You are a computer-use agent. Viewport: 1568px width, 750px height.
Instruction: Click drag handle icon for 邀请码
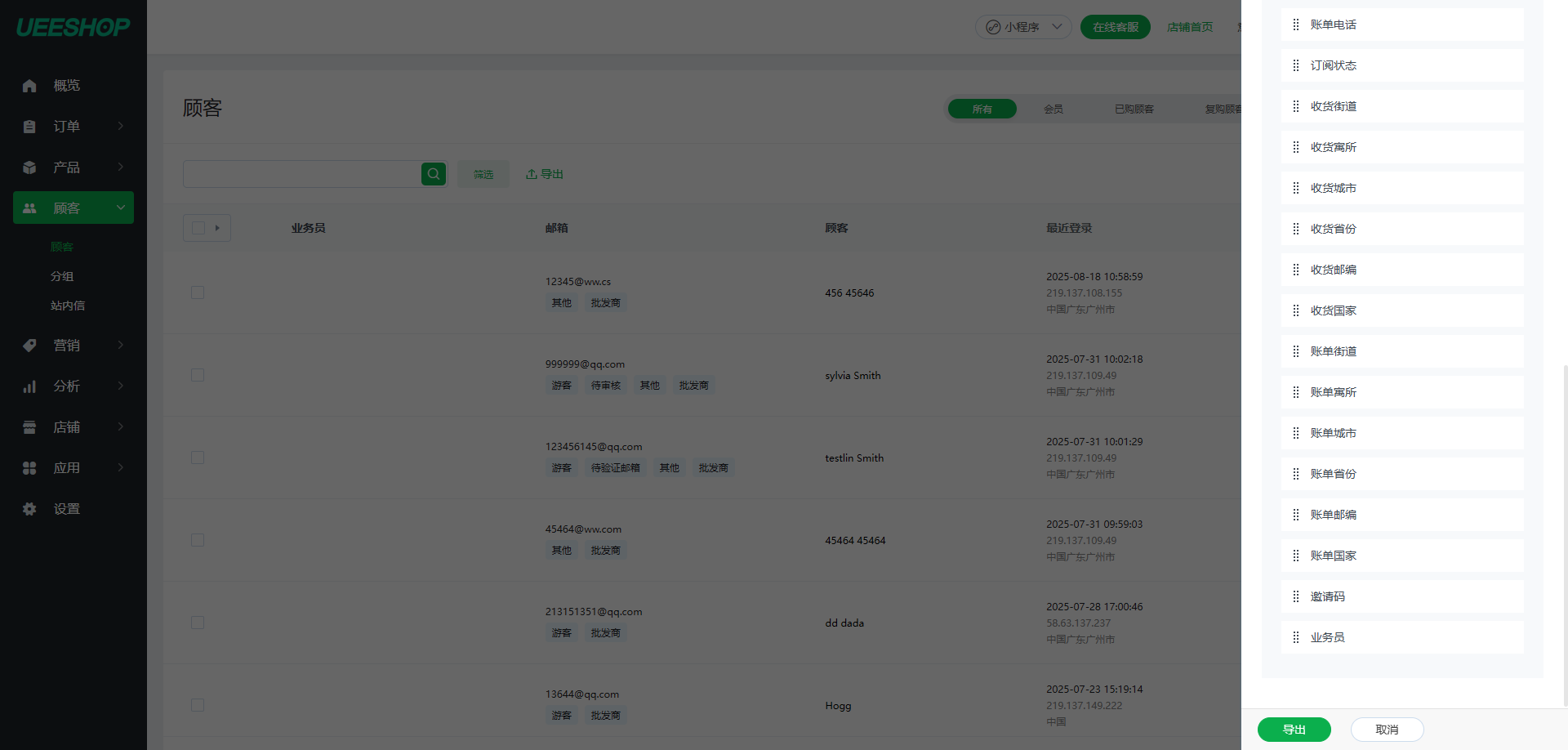[x=1296, y=596]
